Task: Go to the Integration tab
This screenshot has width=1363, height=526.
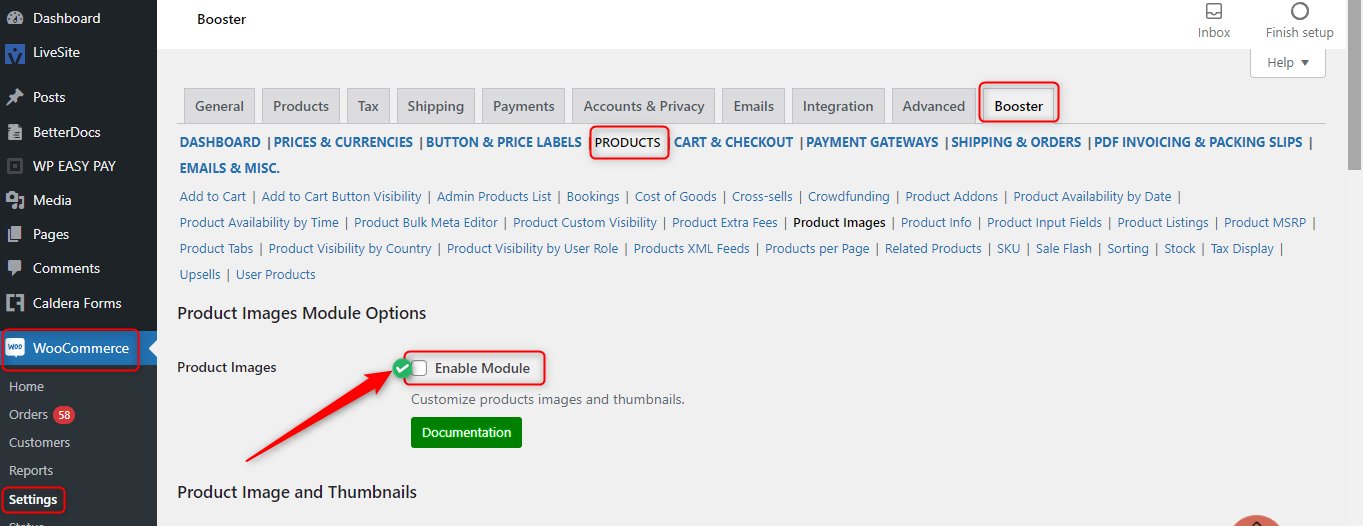Action: [x=838, y=106]
